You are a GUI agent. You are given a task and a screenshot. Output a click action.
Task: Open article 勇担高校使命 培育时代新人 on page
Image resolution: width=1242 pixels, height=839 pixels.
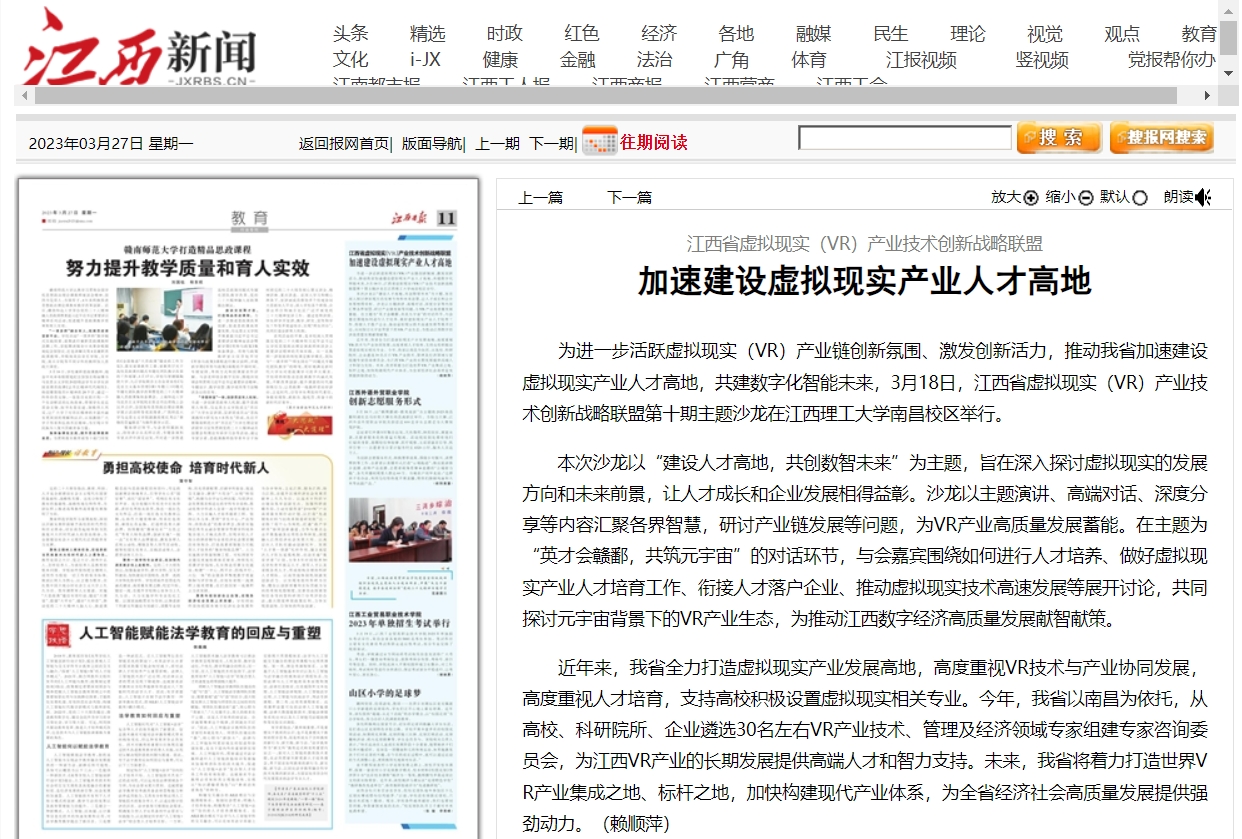tap(184, 467)
